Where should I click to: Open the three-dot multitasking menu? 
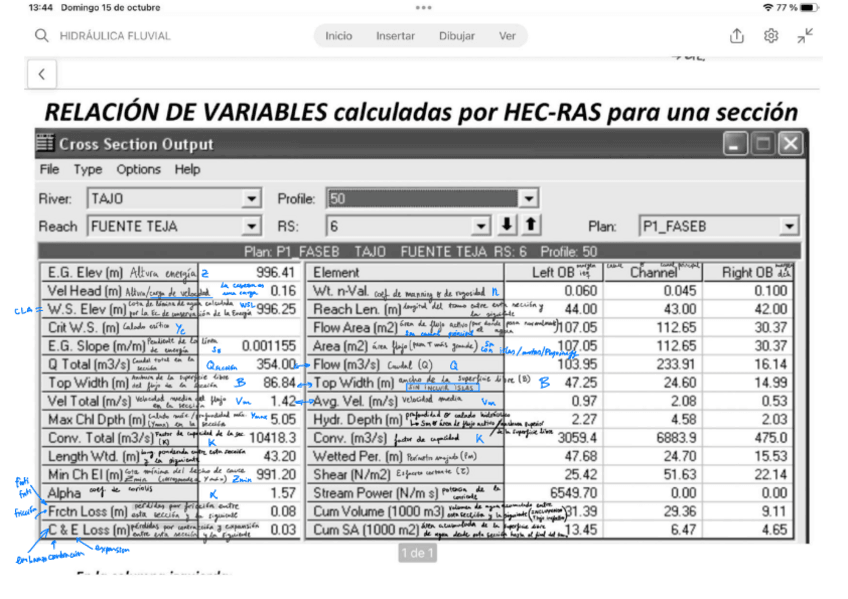tap(423, 8)
